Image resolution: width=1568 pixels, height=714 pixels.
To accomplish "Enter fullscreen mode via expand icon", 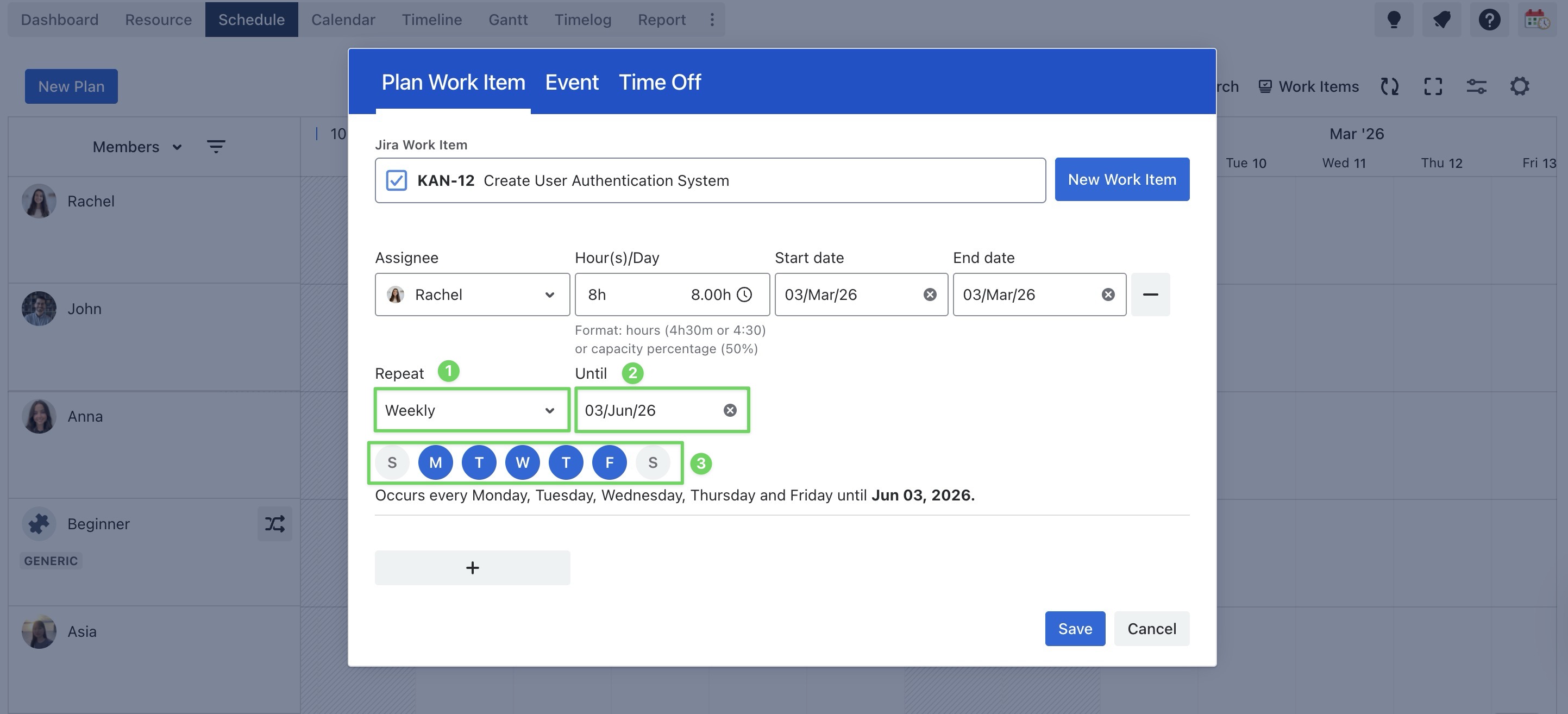I will (1433, 86).
